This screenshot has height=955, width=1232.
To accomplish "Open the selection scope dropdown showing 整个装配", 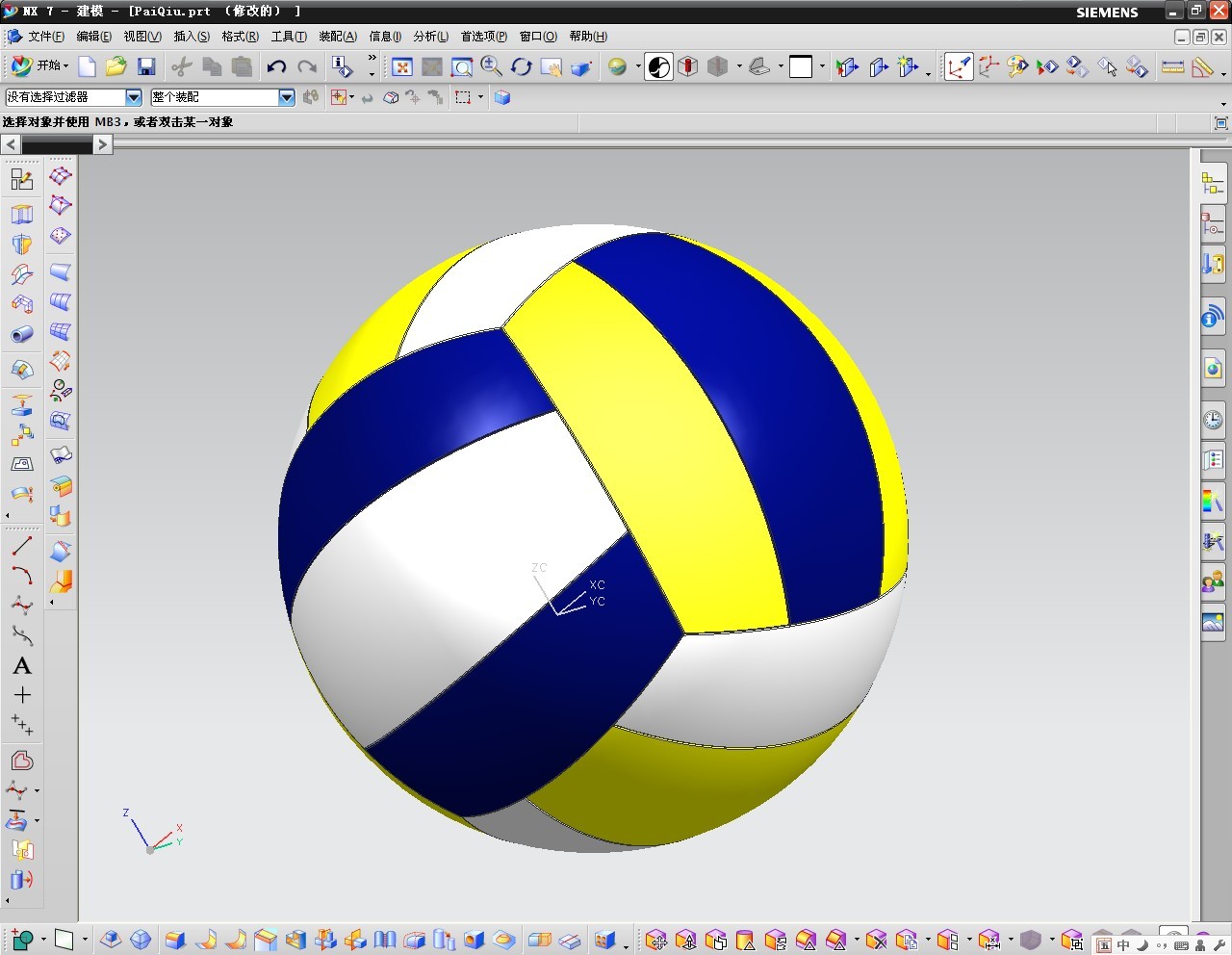I will tap(286, 97).
